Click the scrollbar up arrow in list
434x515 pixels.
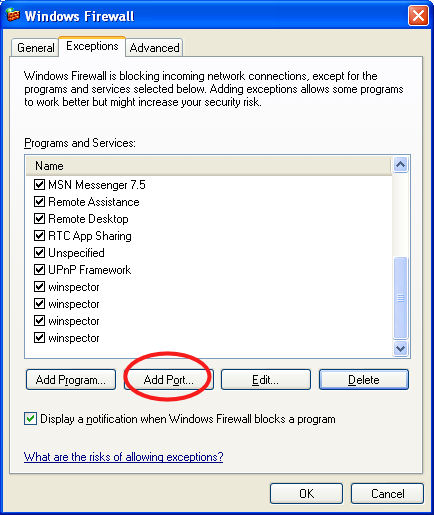click(400, 164)
